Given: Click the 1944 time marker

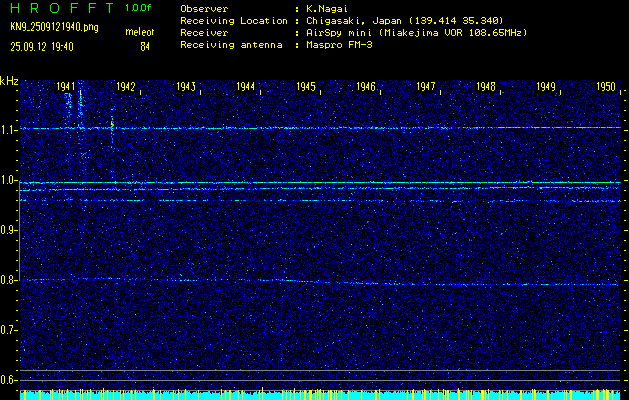Looking at the screenshot, I should [246, 87].
